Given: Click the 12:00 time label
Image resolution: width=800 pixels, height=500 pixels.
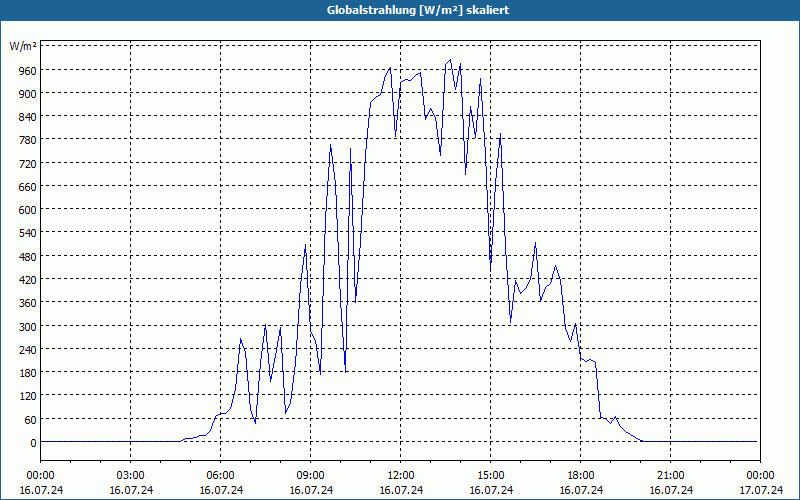Looking at the screenshot, I should [x=401, y=476].
